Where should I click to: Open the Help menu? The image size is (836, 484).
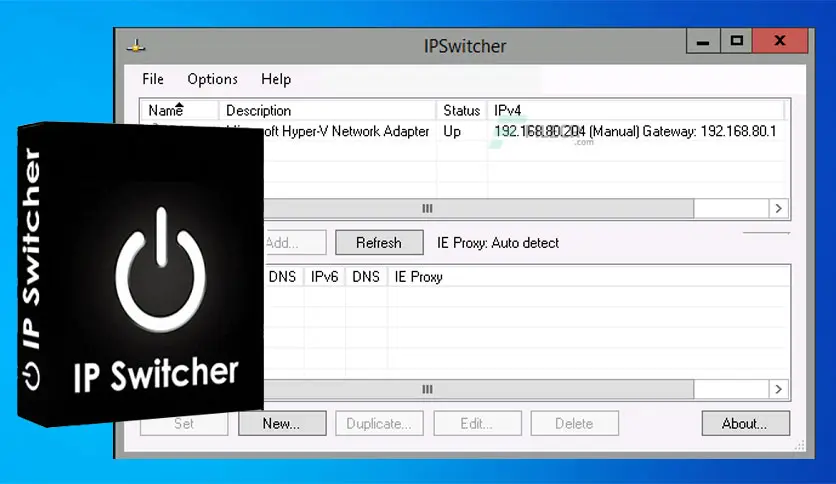coord(276,79)
